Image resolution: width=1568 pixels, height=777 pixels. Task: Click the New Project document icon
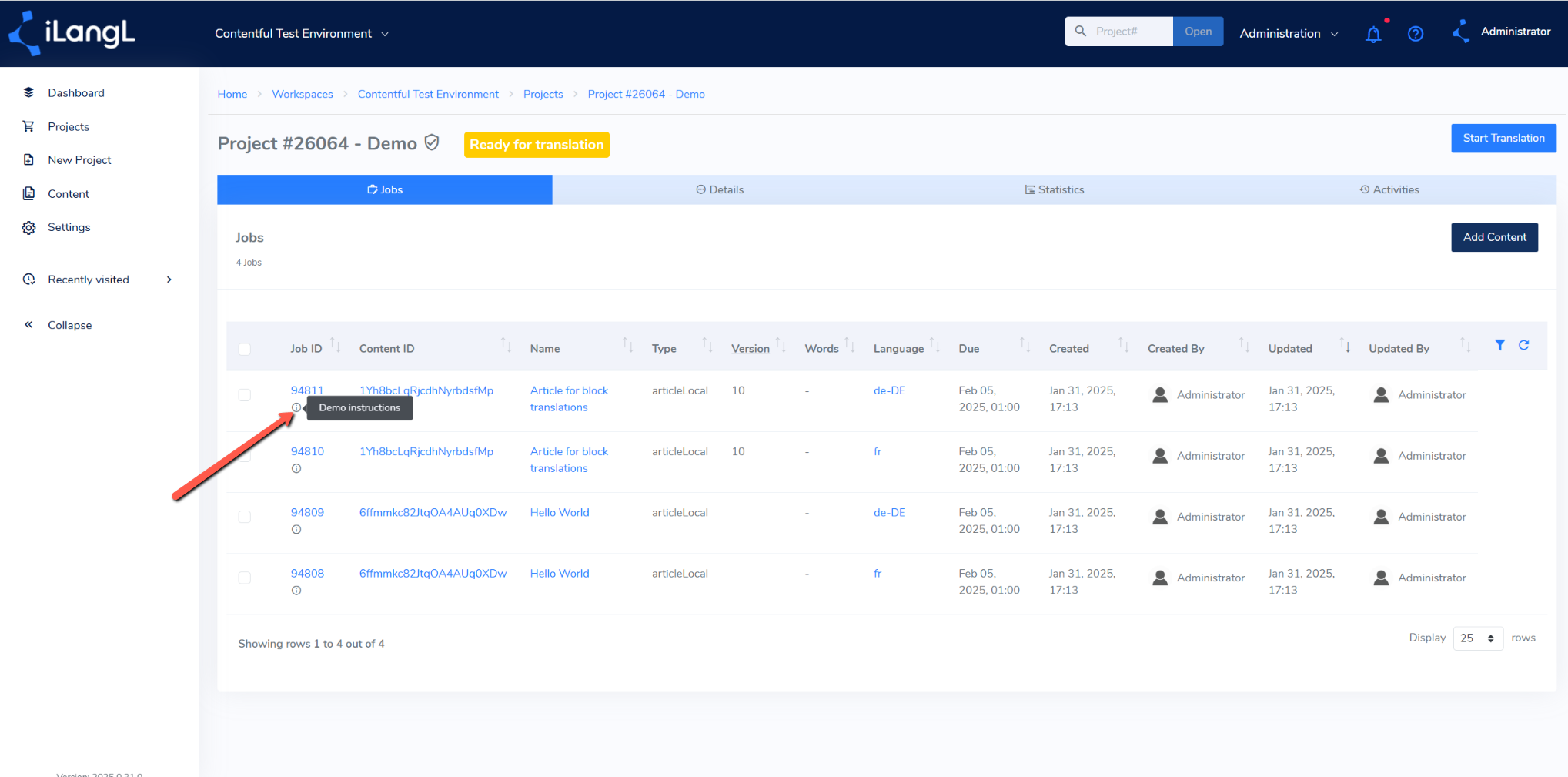tap(28, 160)
